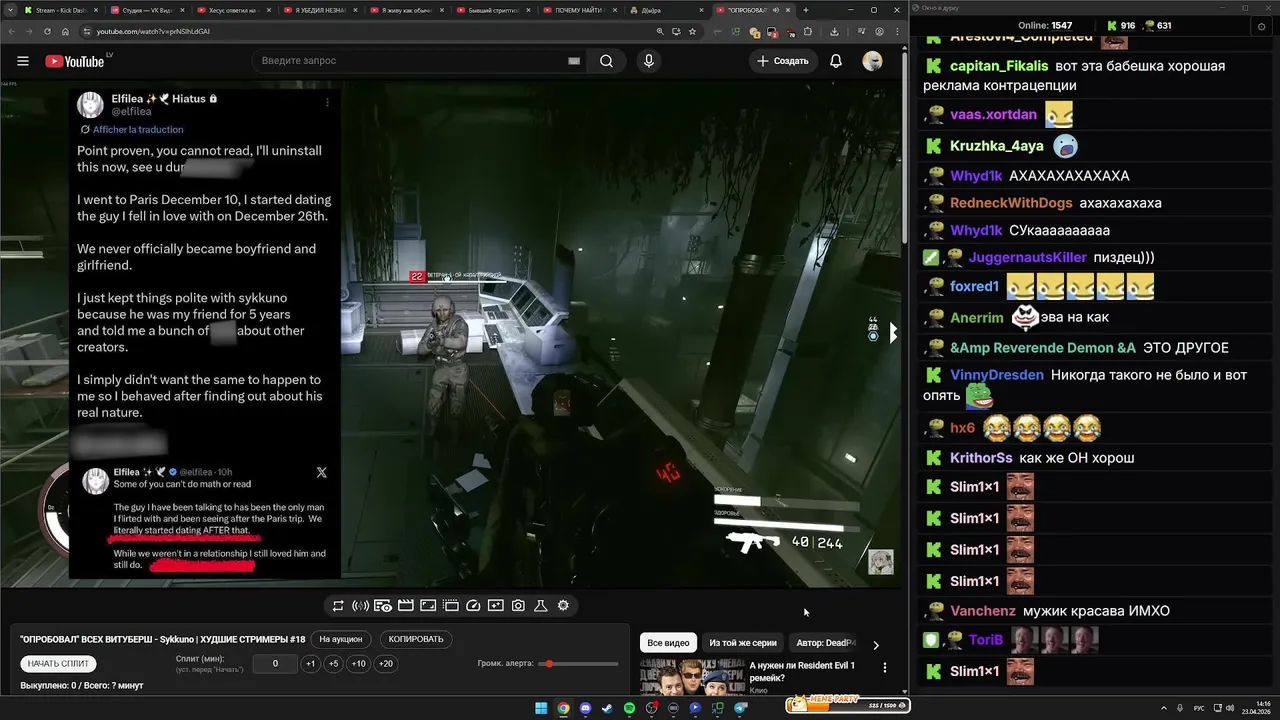
Task: Open the YouTube hamburger guide menu
Action: 23,61
